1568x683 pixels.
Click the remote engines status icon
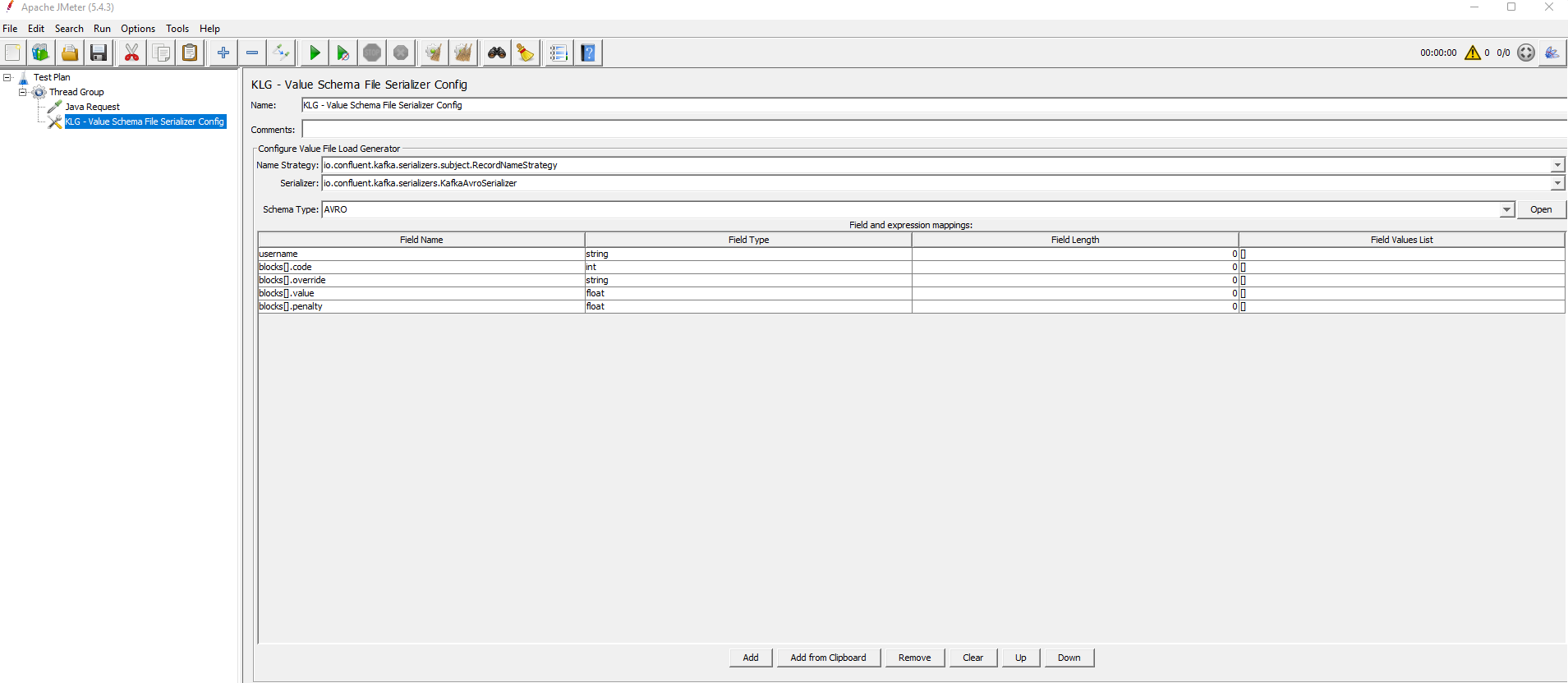tap(1526, 53)
